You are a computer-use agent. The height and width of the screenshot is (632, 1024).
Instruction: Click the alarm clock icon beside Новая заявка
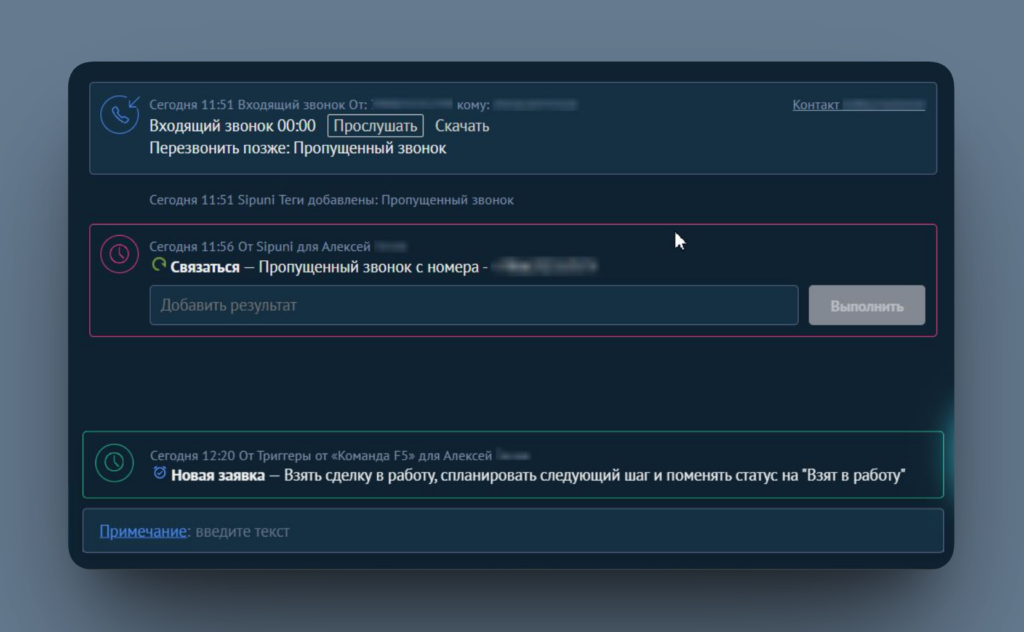pos(159,473)
